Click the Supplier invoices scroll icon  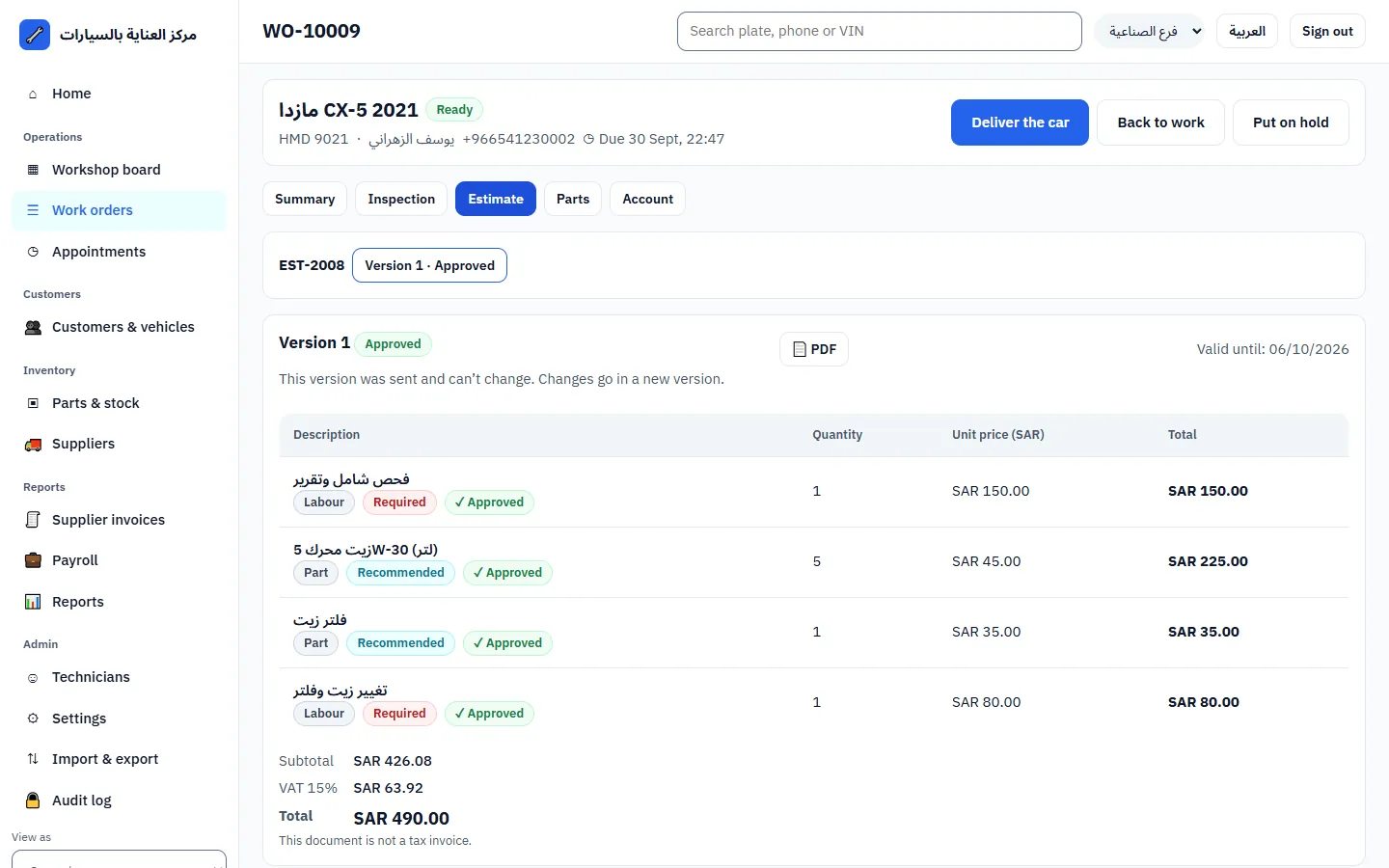coord(33,520)
